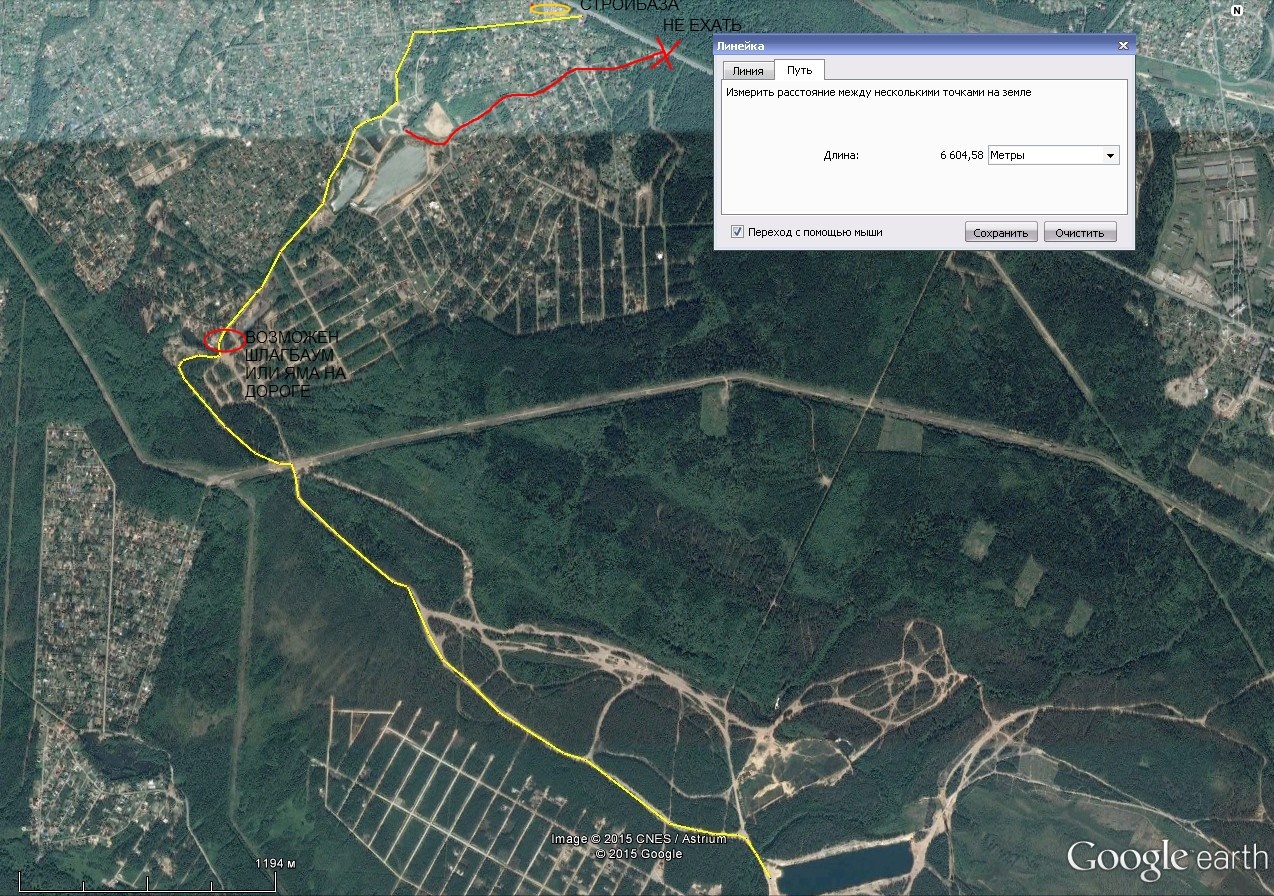Click the СТРОЙБАЗА label on map
Viewport: 1274px width, 896px height.
pos(629,7)
